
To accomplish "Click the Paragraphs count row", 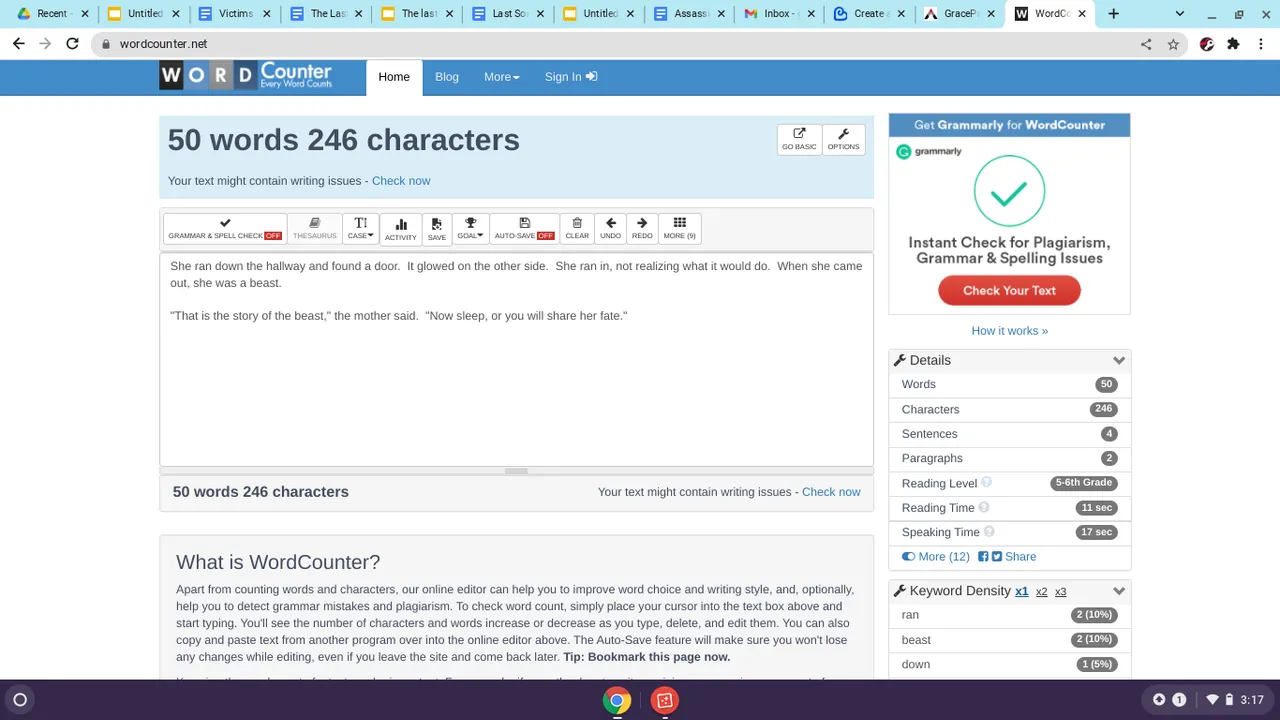I will pos(1010,458).
